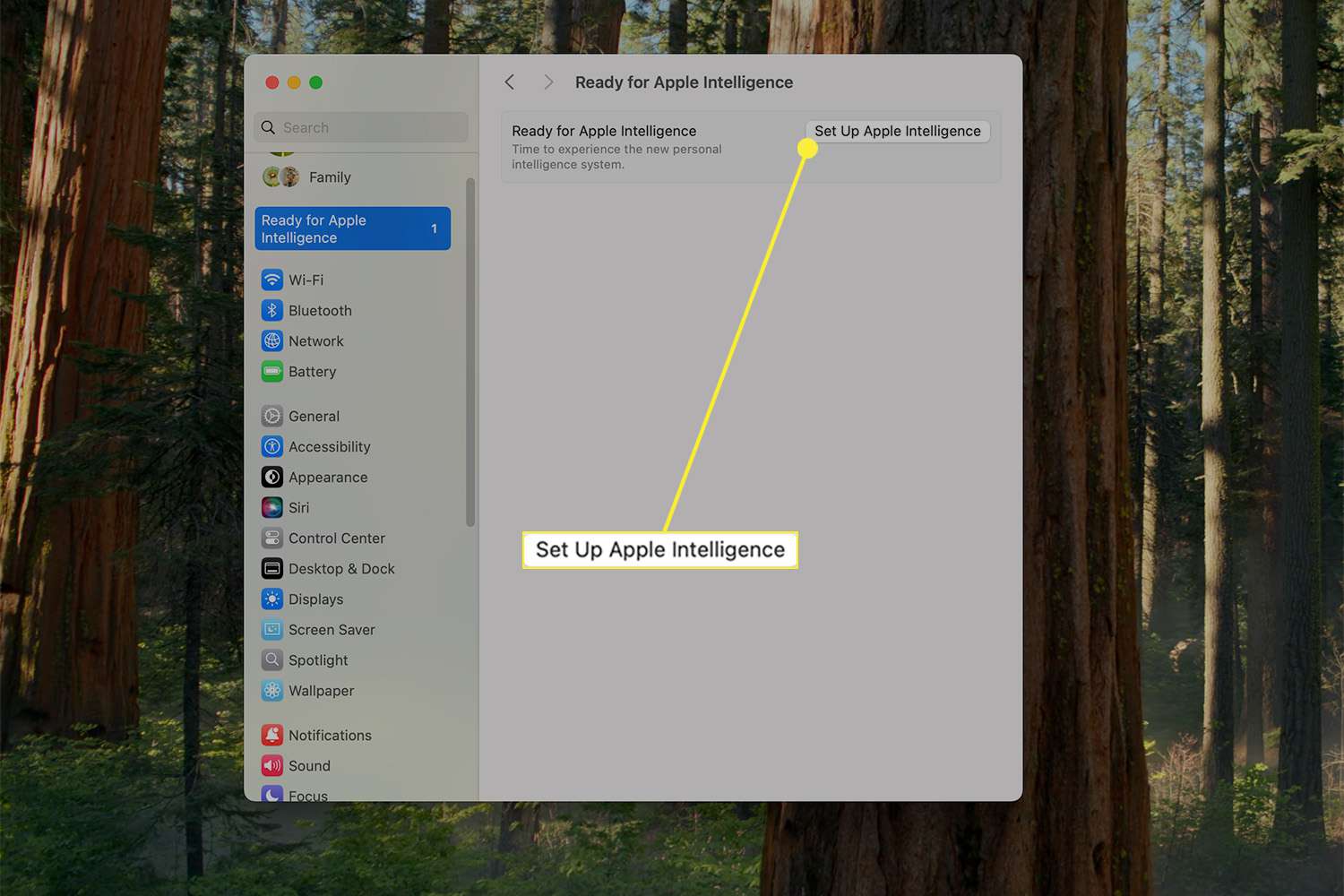Select the Siri icon in sidebar
Screen dimensions: 1344x896
pyautogui.click(x=272, y=508)
